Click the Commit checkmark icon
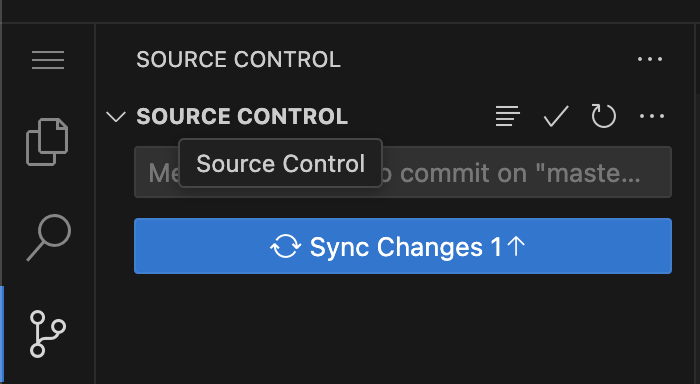700x384 pixels. (x=556, y=116)
